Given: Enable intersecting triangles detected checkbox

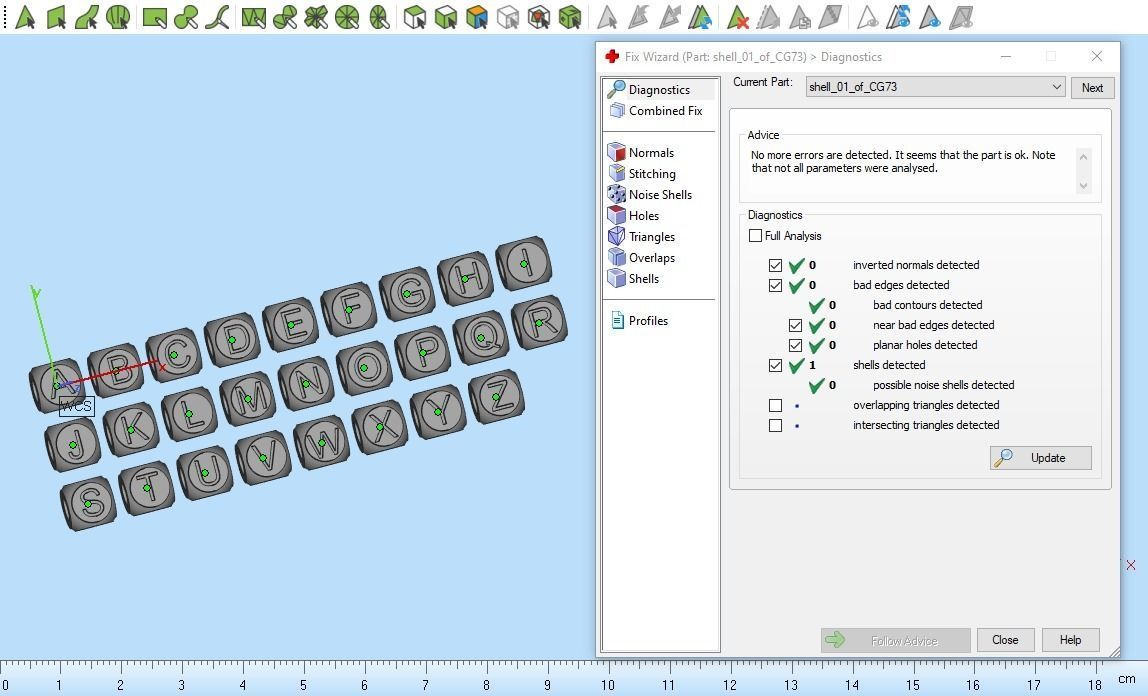Looking at the screenshot, I should (x=775, y=425).
